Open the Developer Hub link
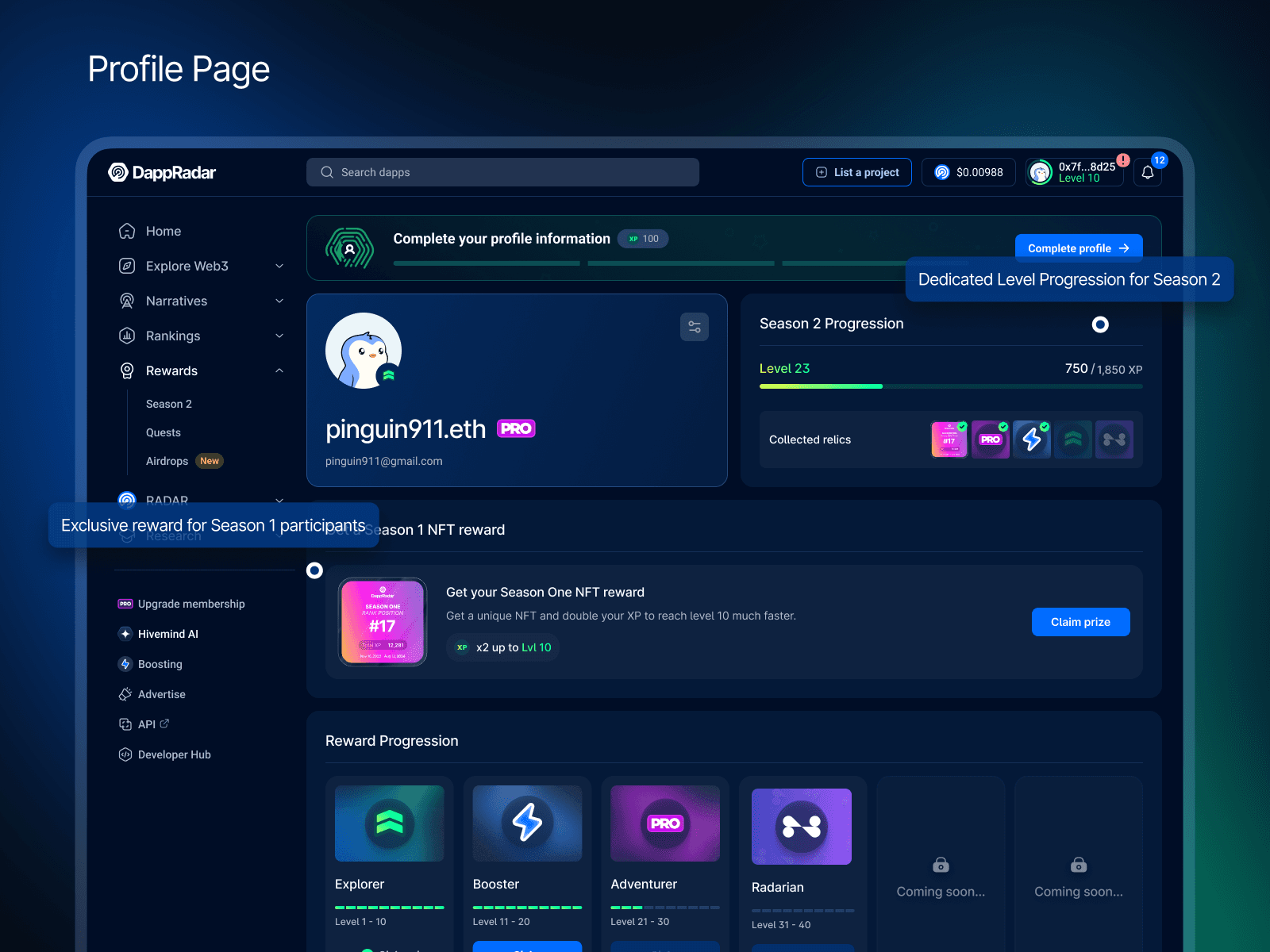The width and height of the screenshot is (1270, 952). (175, 754)
